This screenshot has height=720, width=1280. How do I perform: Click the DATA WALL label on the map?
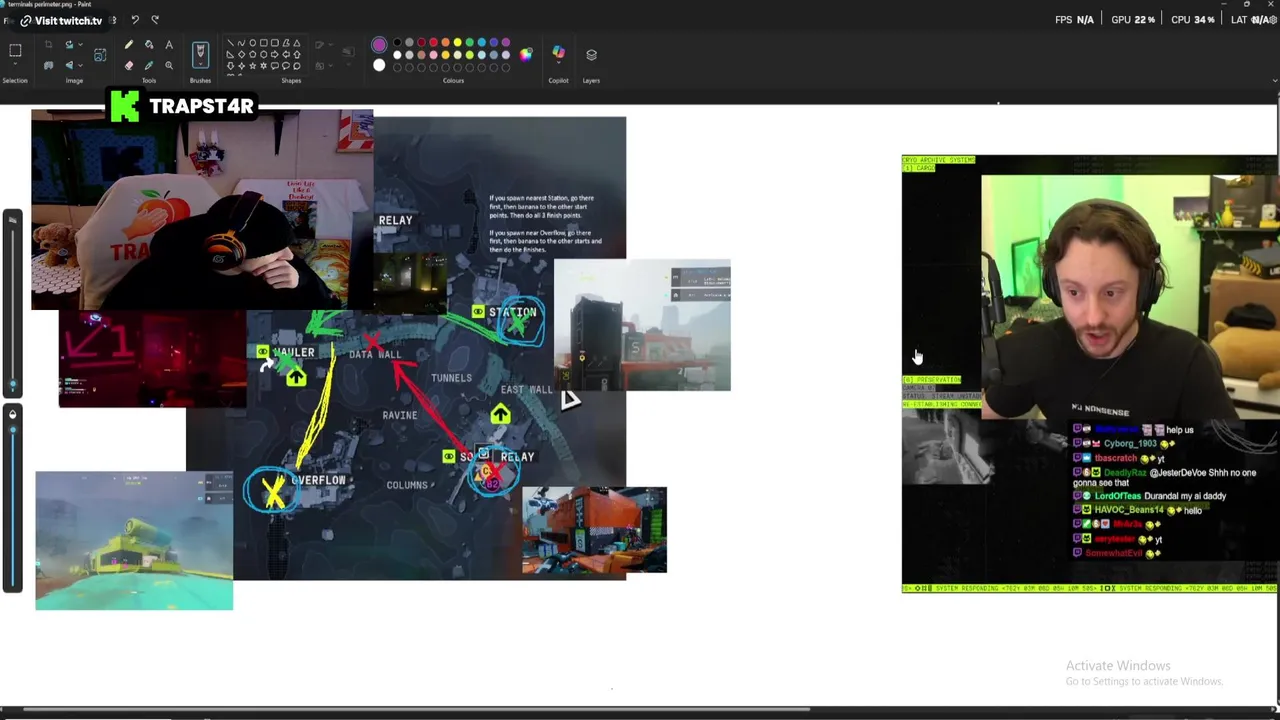point(375,354)
